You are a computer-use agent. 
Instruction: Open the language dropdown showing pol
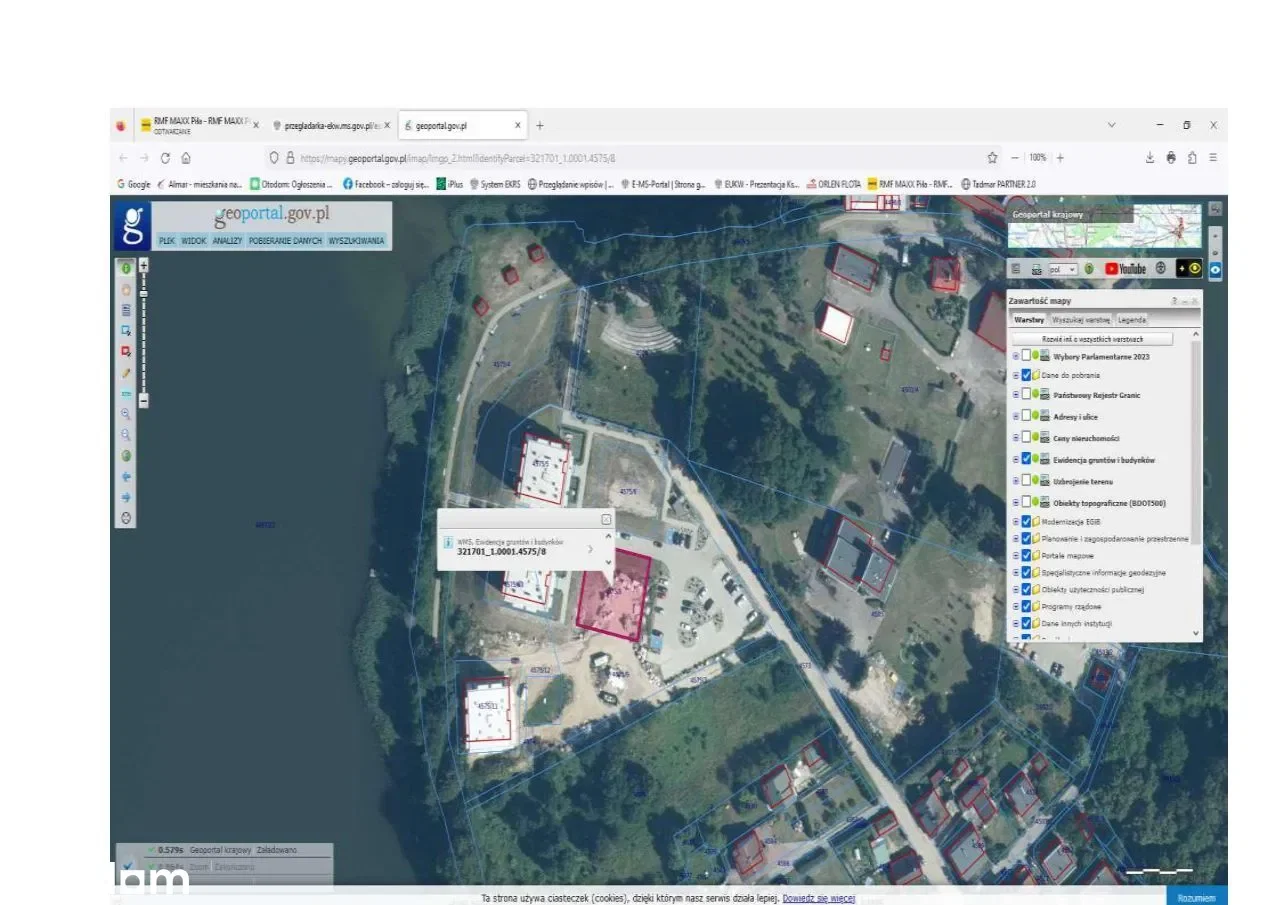[x=1061, y=269]
